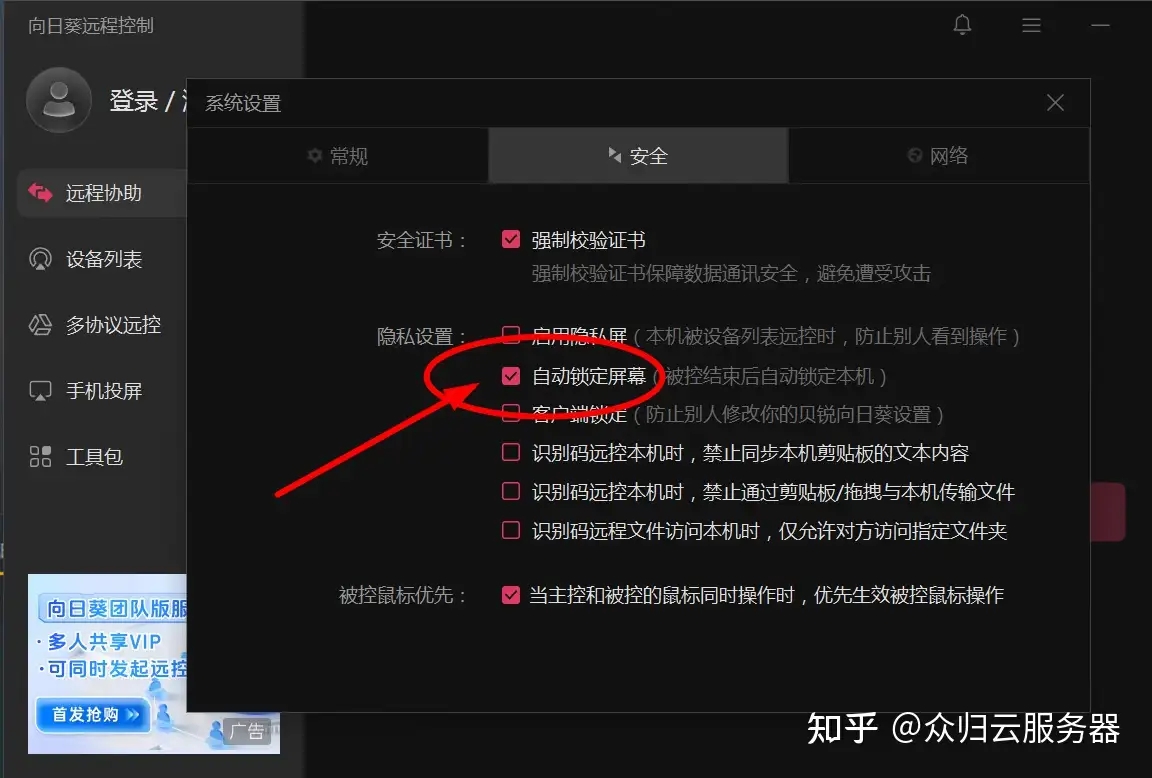This screenshot has width=1152, height=778.
Task: Enable 启用隐私屏 checkbox
Action: point(511,335)
